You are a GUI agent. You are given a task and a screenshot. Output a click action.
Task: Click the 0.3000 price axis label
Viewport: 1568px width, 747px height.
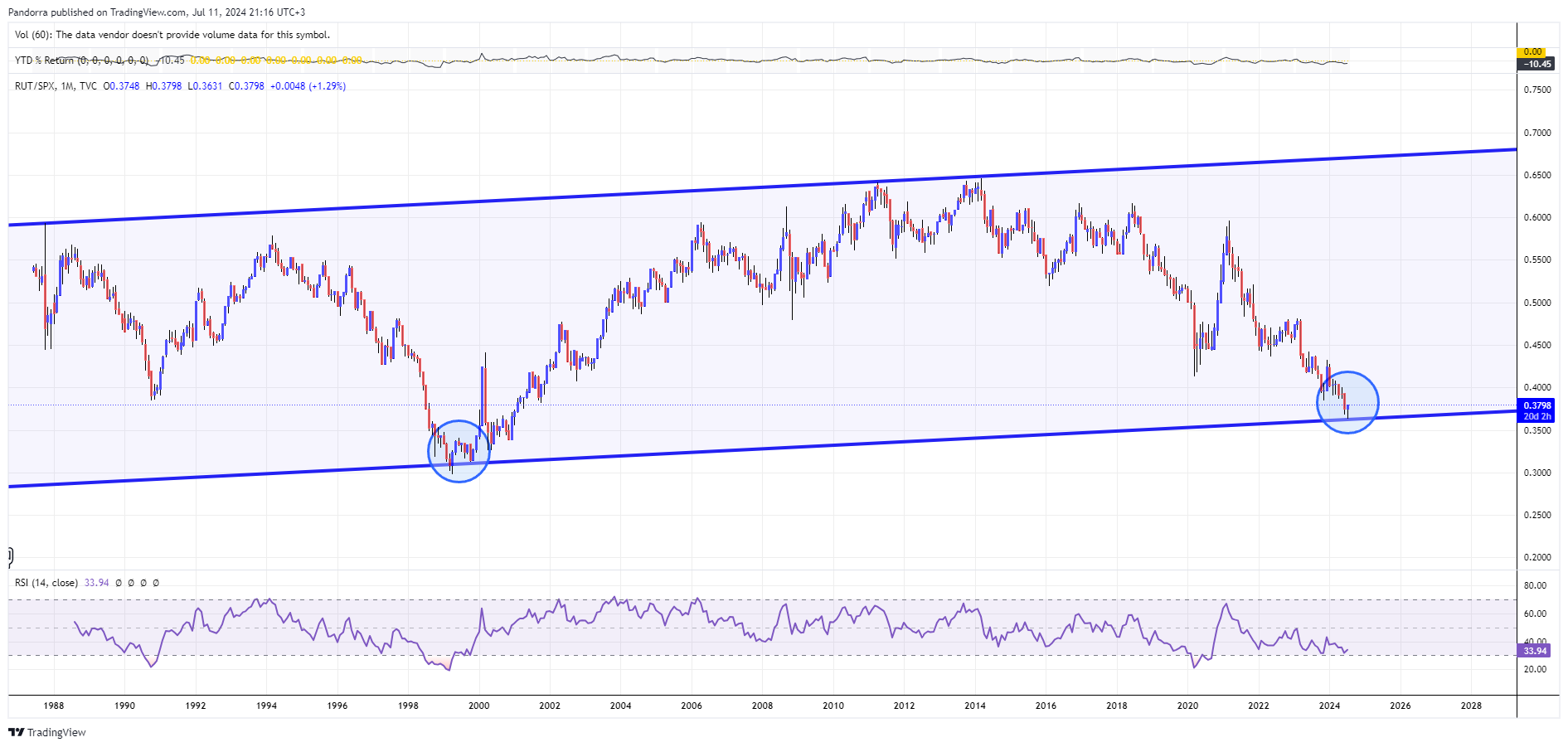pos(1536,473)
